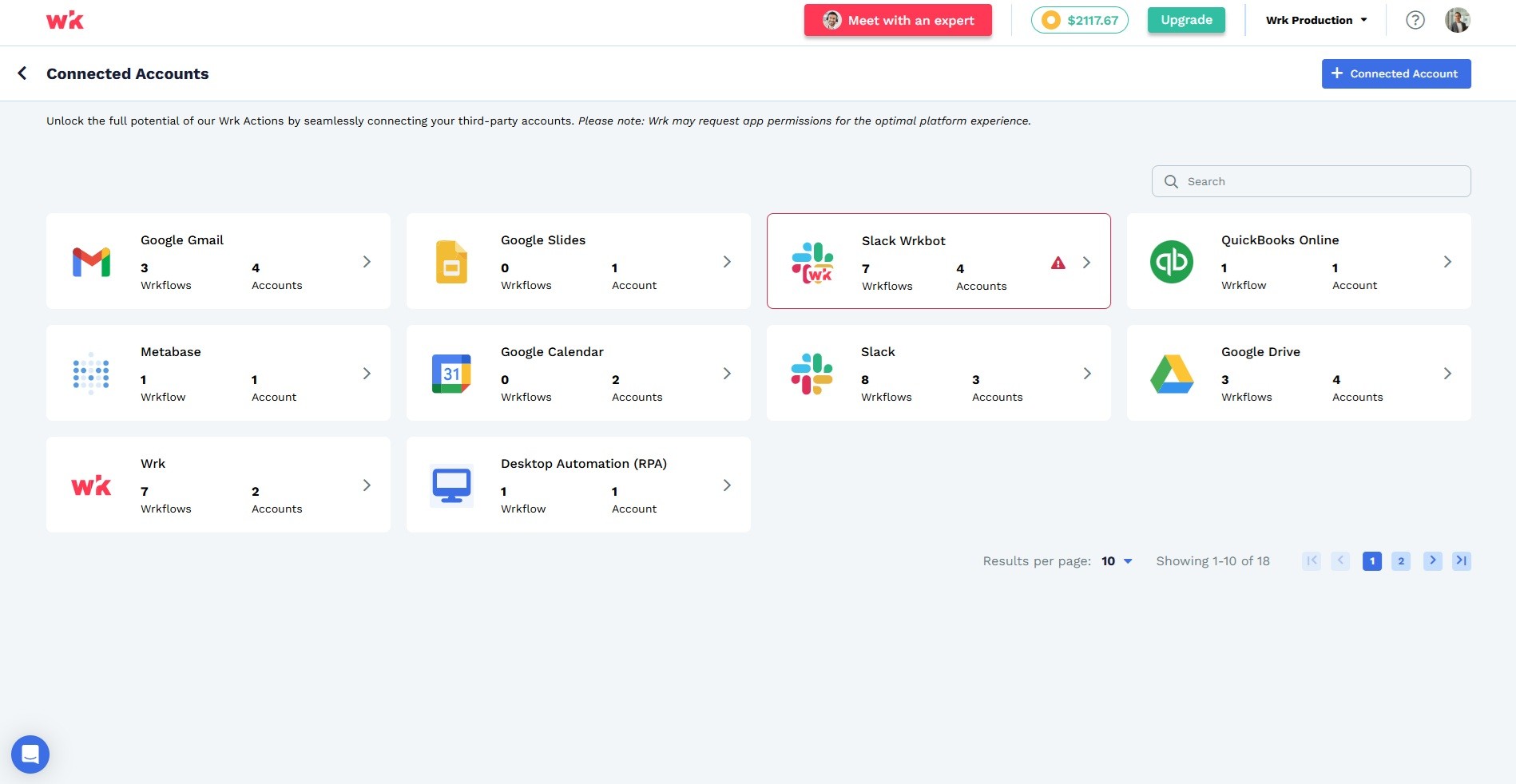Go to previous results page
The image size is (1516, 784).
pos(1340,560)
